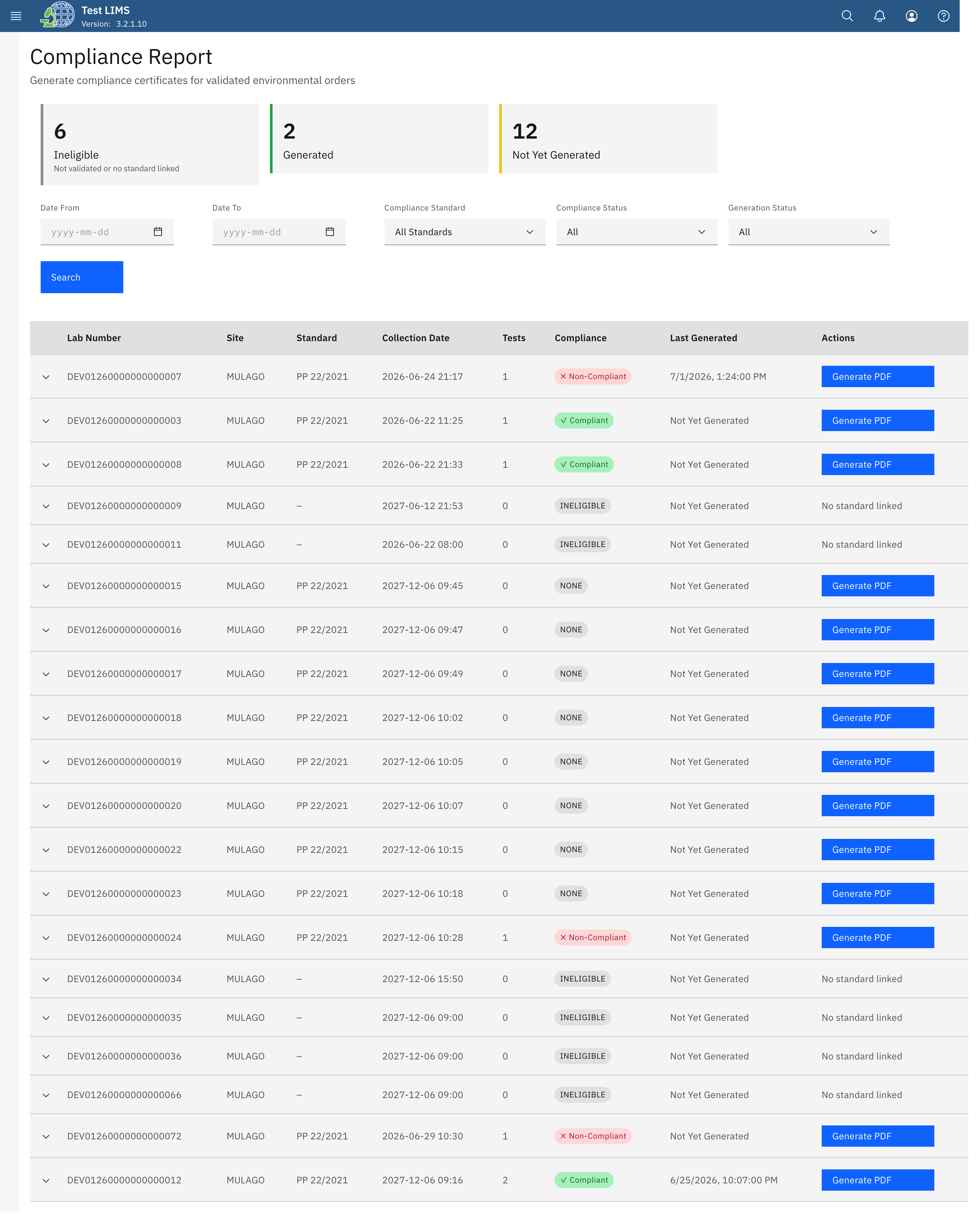Generate PDF for DEV01260000000000003
The width and height of the screenshot is (979, 1232).
(877, 420)
